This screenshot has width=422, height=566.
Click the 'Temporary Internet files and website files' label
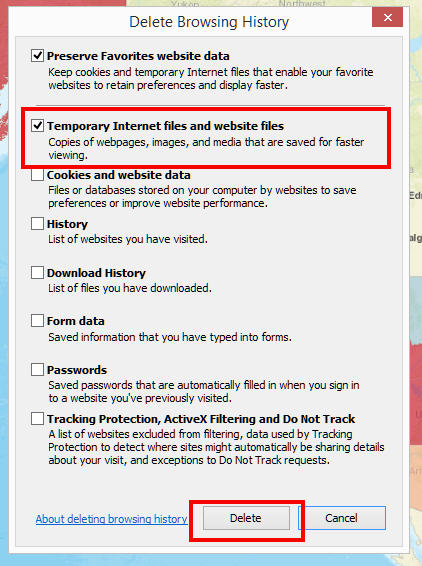(x=165, y=126)
